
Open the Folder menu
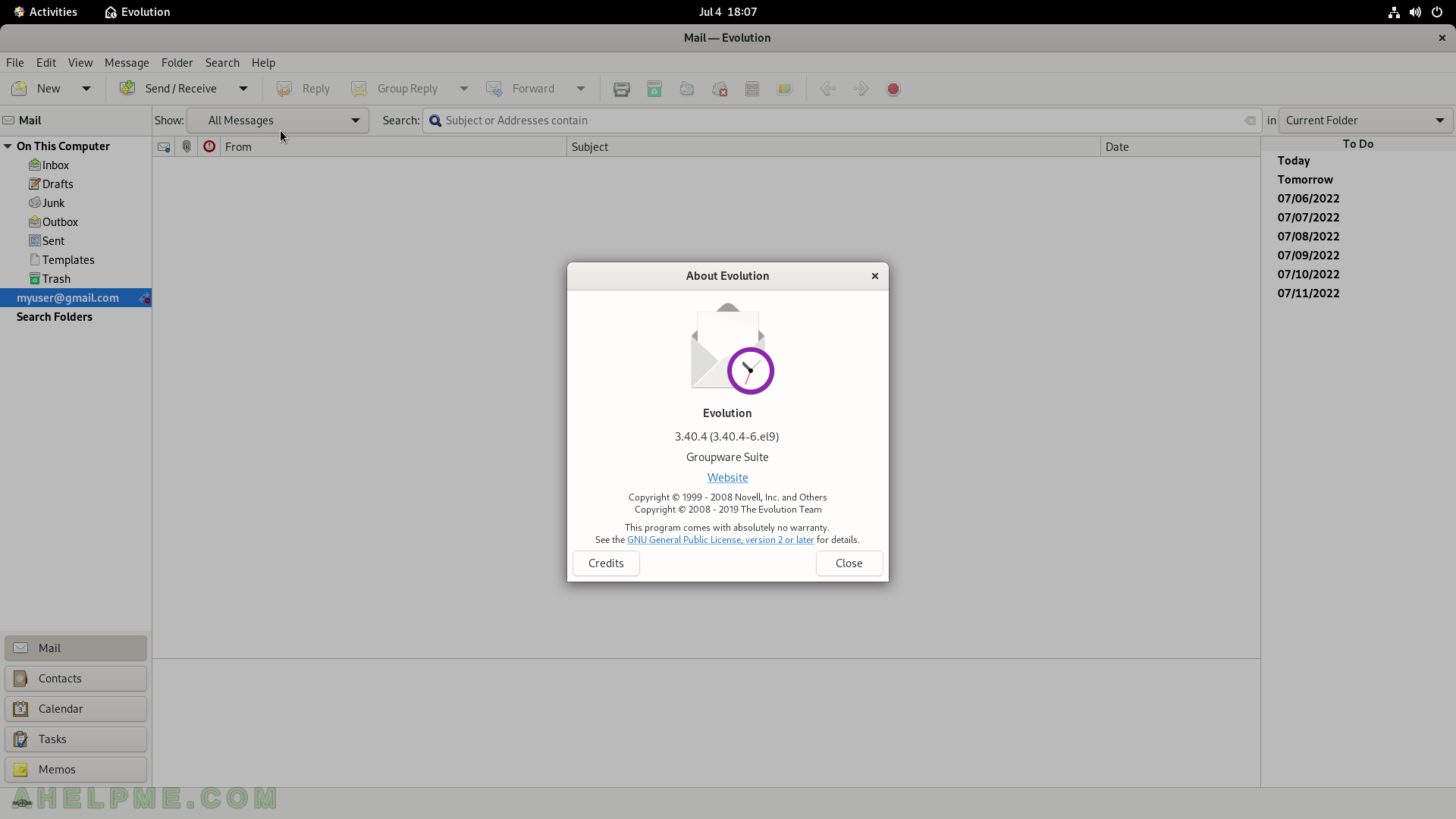click(x=177, y=63)
